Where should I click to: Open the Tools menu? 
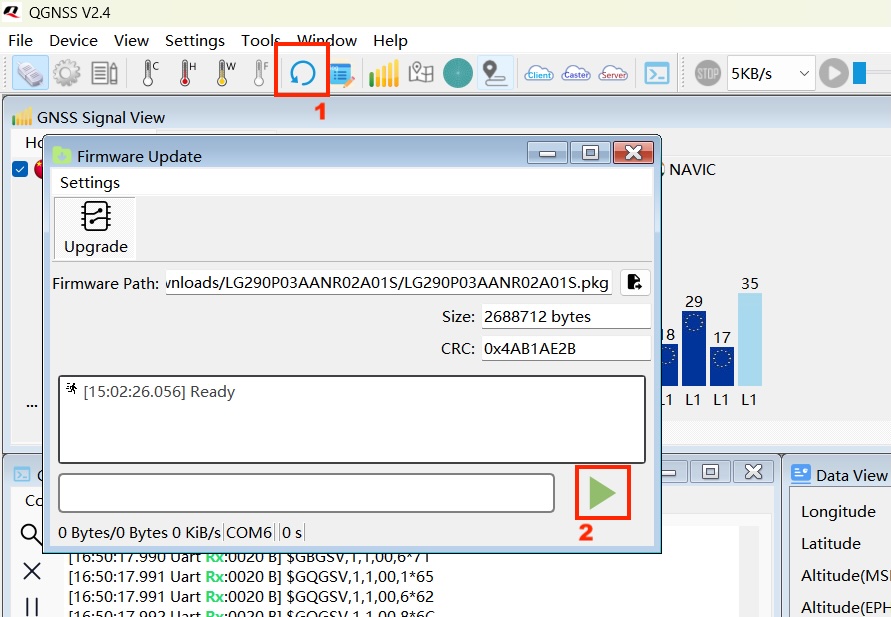pos(260,41)
